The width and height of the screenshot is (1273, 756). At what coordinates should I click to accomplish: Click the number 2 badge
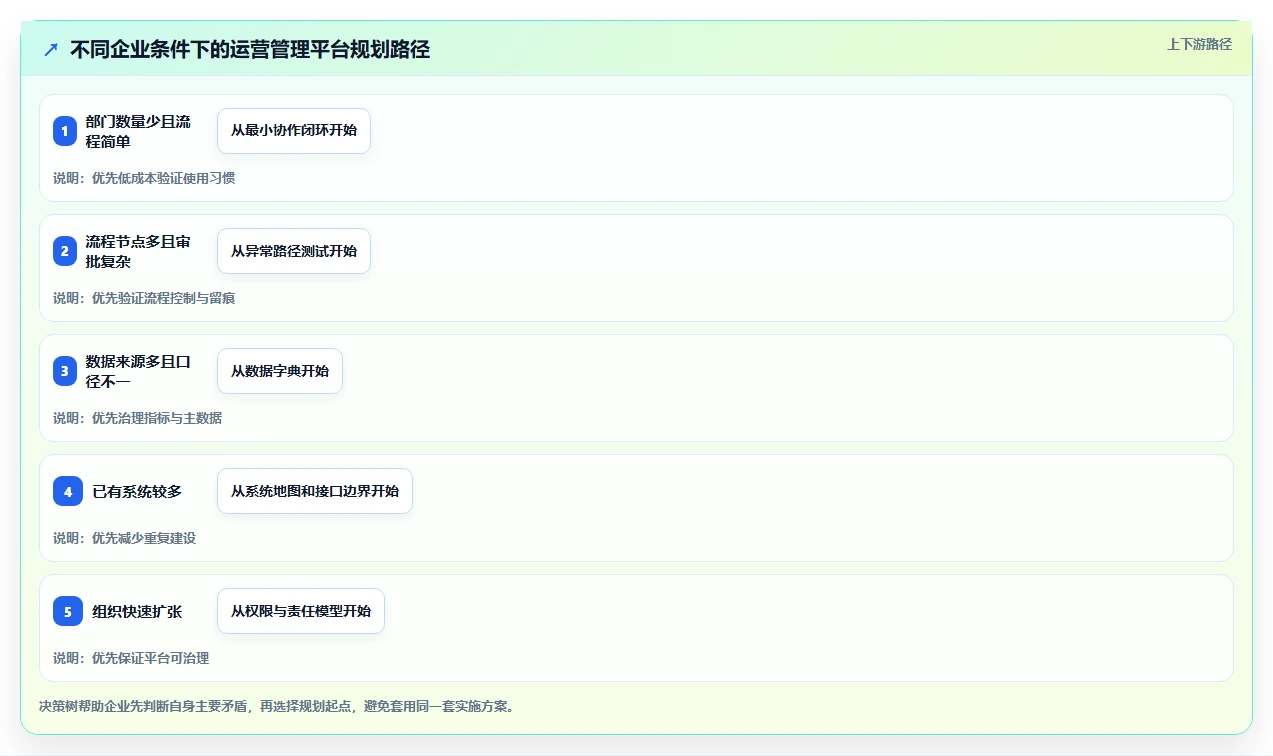point(65,251)
